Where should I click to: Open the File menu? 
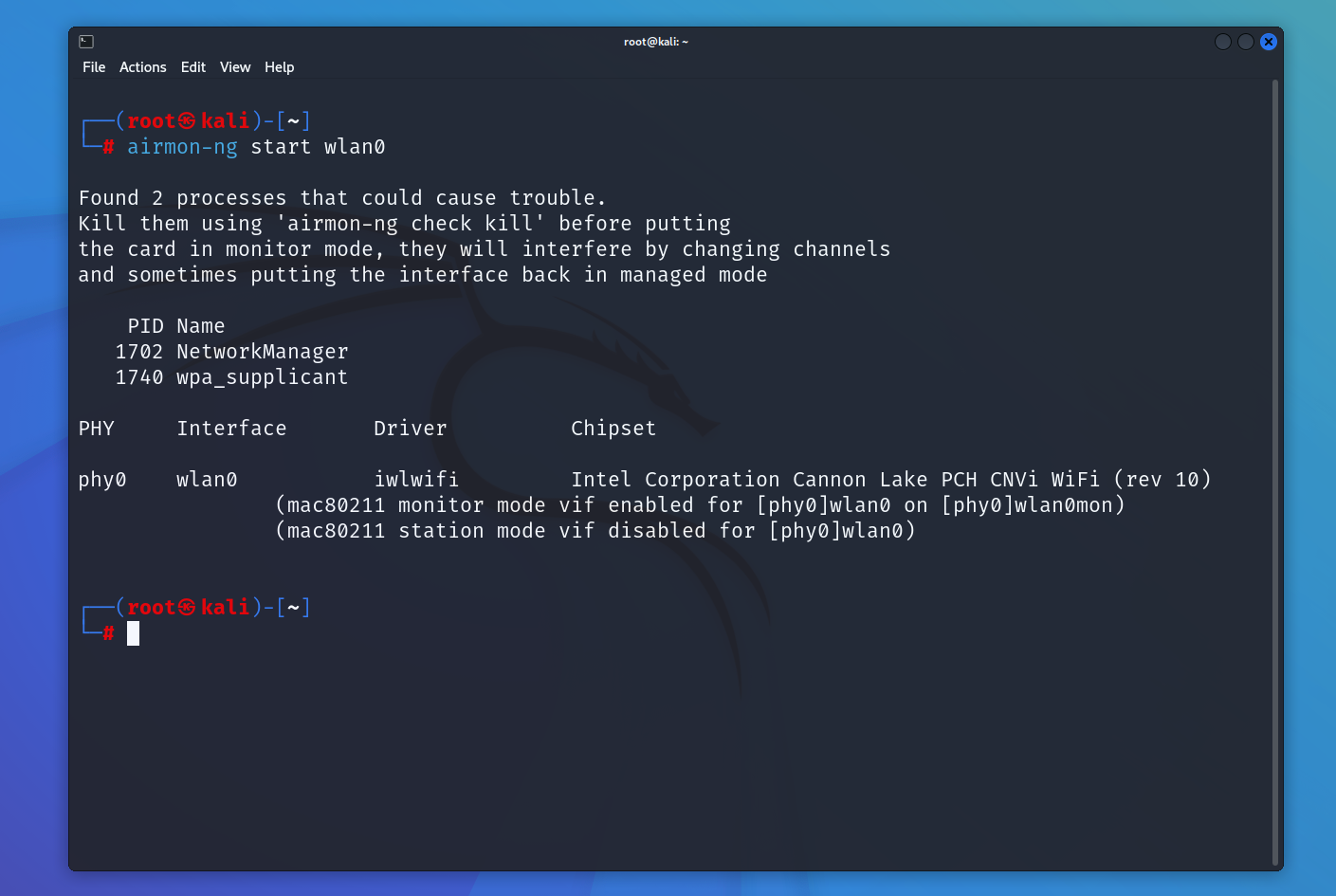click(93, 66)
